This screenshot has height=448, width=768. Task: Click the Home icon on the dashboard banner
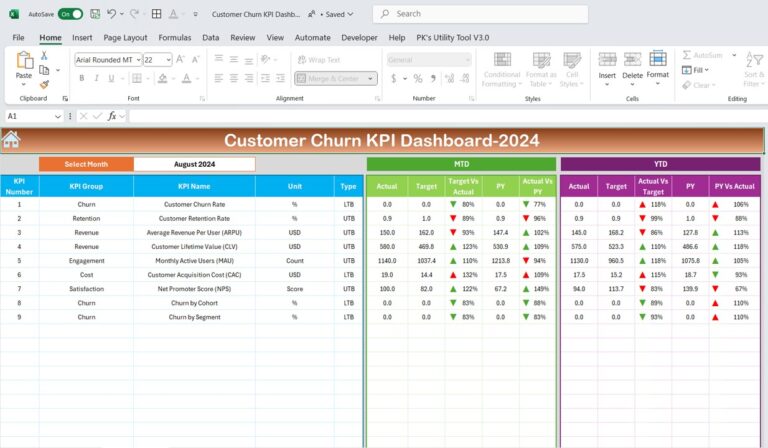coord(11,140)
